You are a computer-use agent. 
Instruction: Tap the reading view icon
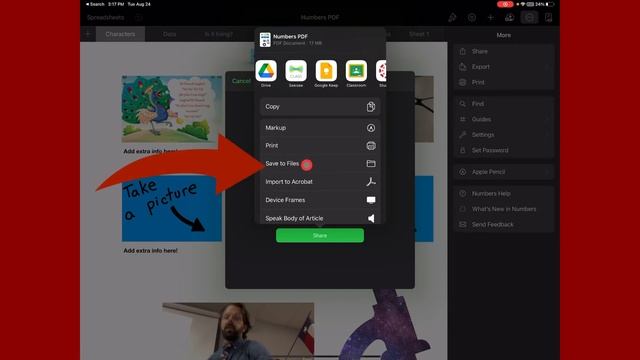(548, 18)
